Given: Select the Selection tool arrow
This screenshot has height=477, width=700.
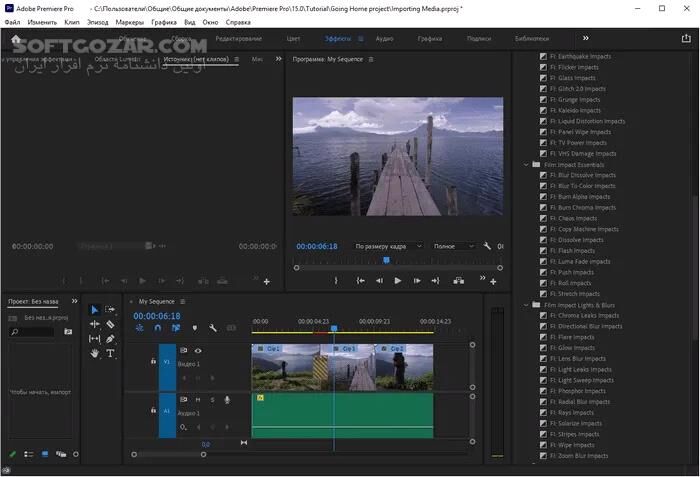Looking at the screenshot, I should pyautogui.click(x=95, y=310).
